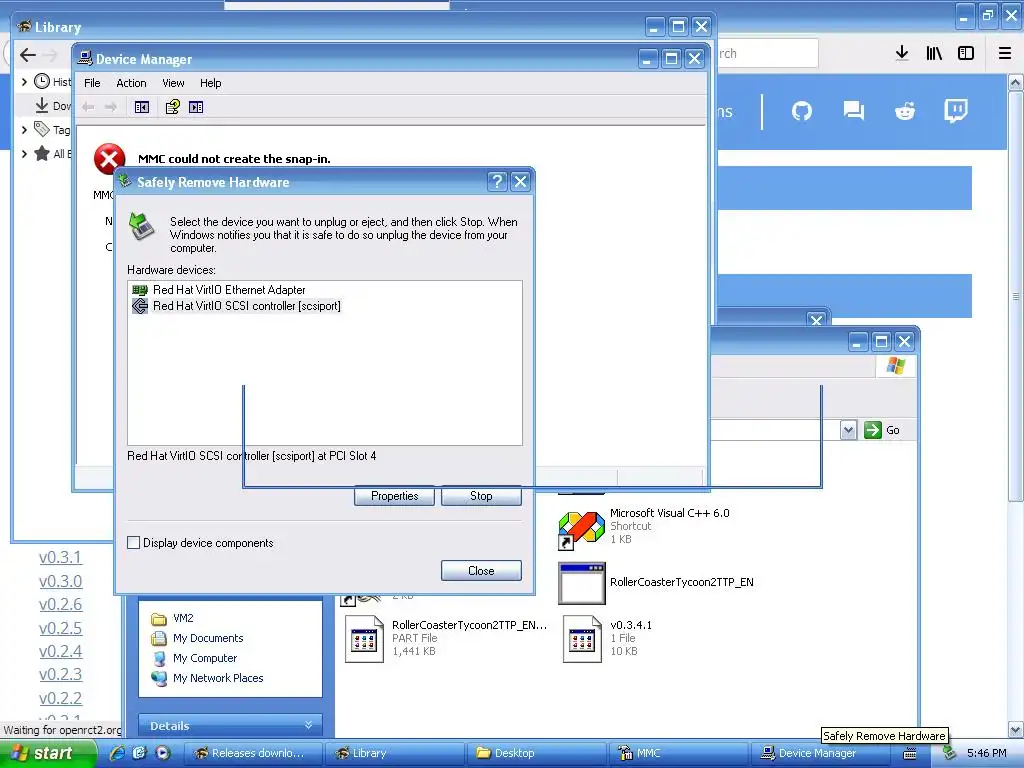Click the Firefox page scrollbar down arrow
This screenshot has width=1024, height=768.
(1016, 729)
